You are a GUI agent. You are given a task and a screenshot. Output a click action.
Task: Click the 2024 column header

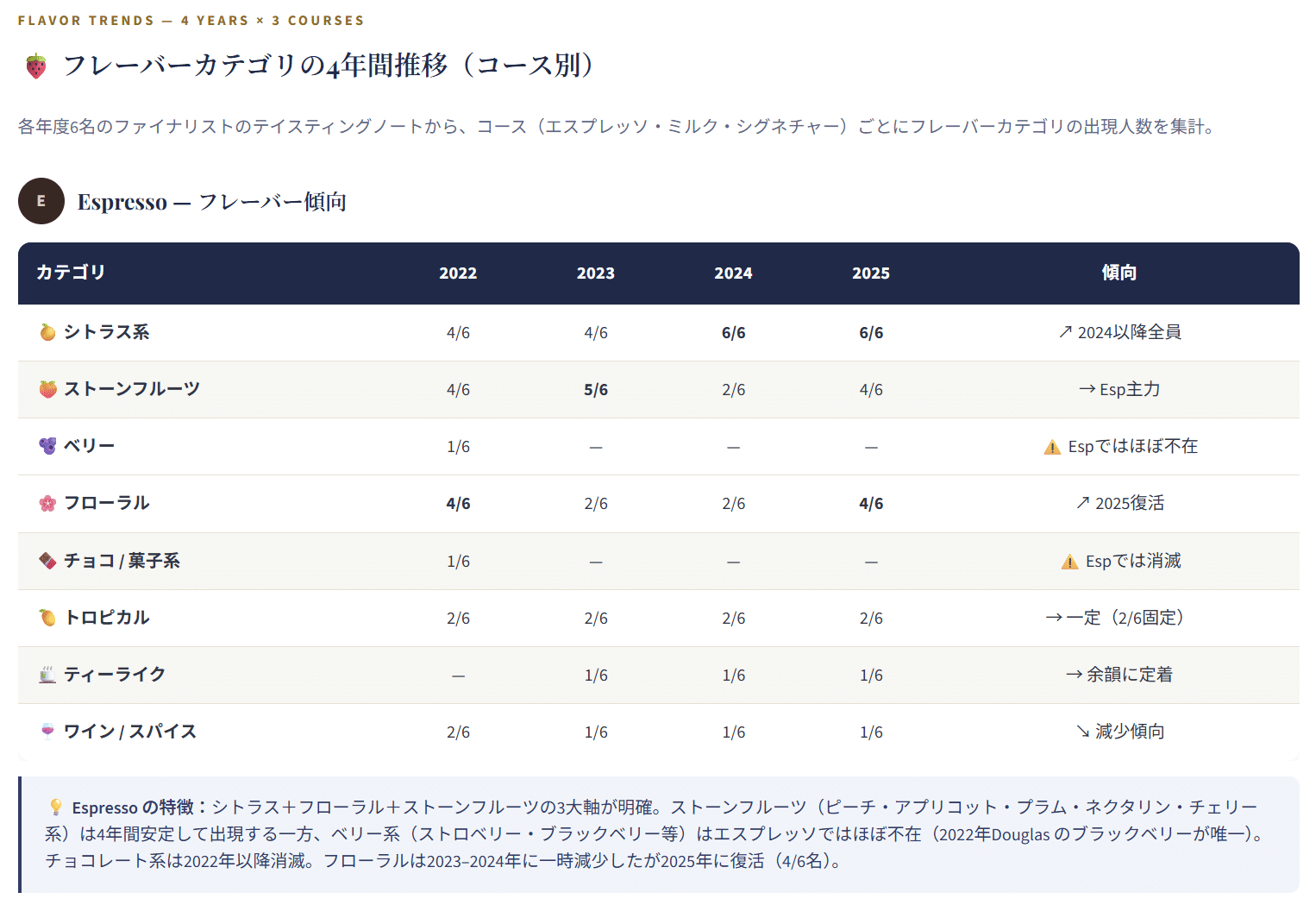733,273
